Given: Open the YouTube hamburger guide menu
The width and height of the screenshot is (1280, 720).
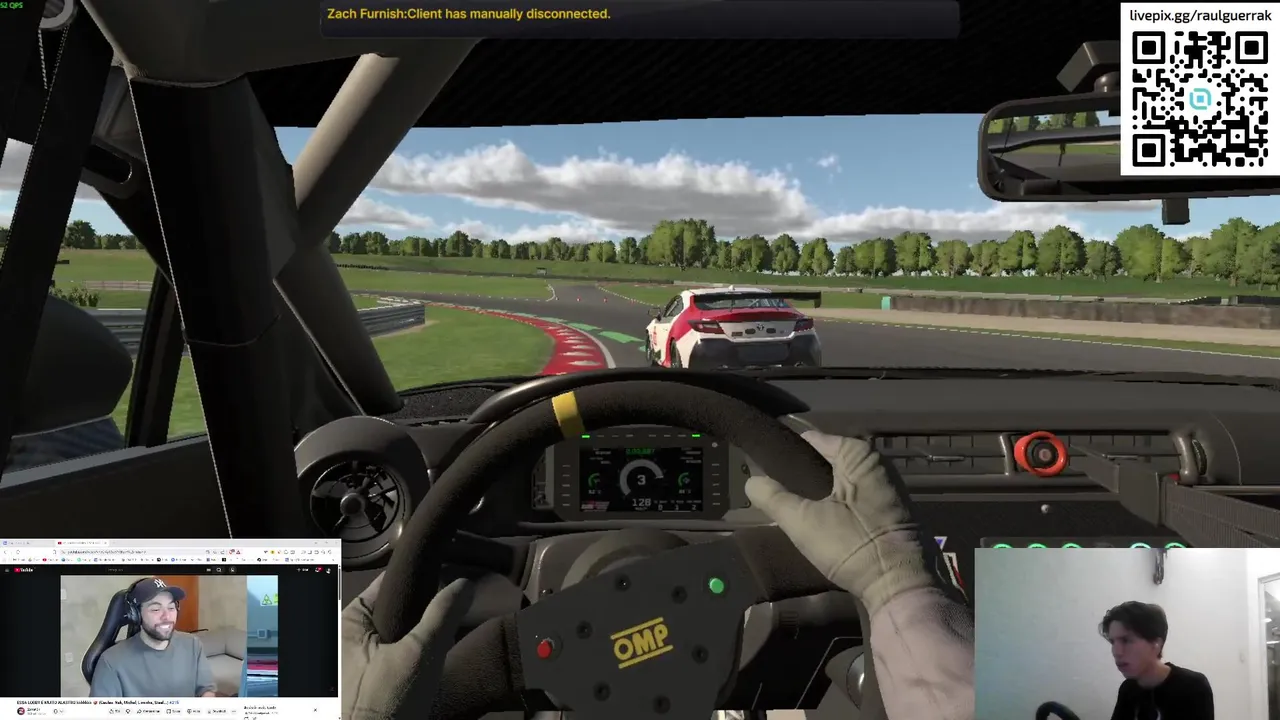Looking at the screenshot, I should (7, 570).
